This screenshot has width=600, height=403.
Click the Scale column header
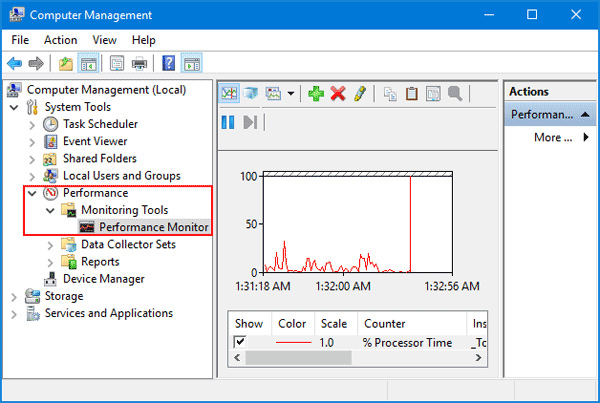(x=336, y=324)
